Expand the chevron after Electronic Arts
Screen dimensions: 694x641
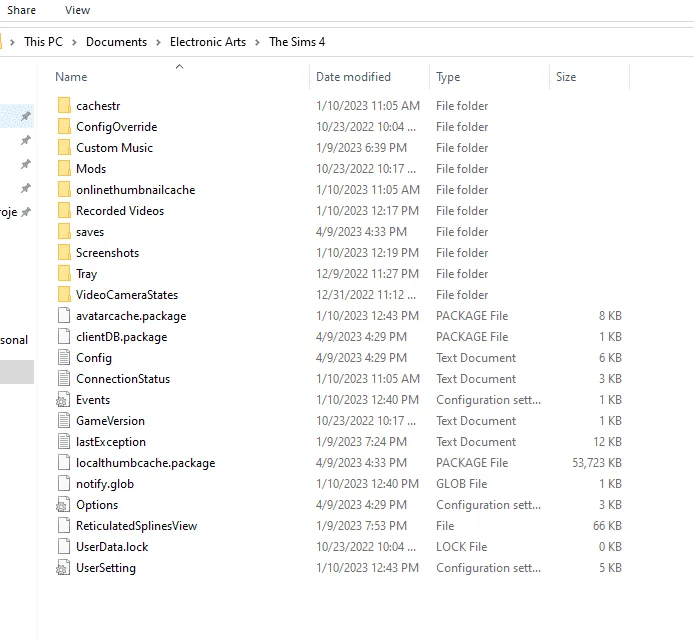pyautogui.click(x=257, y=42)
